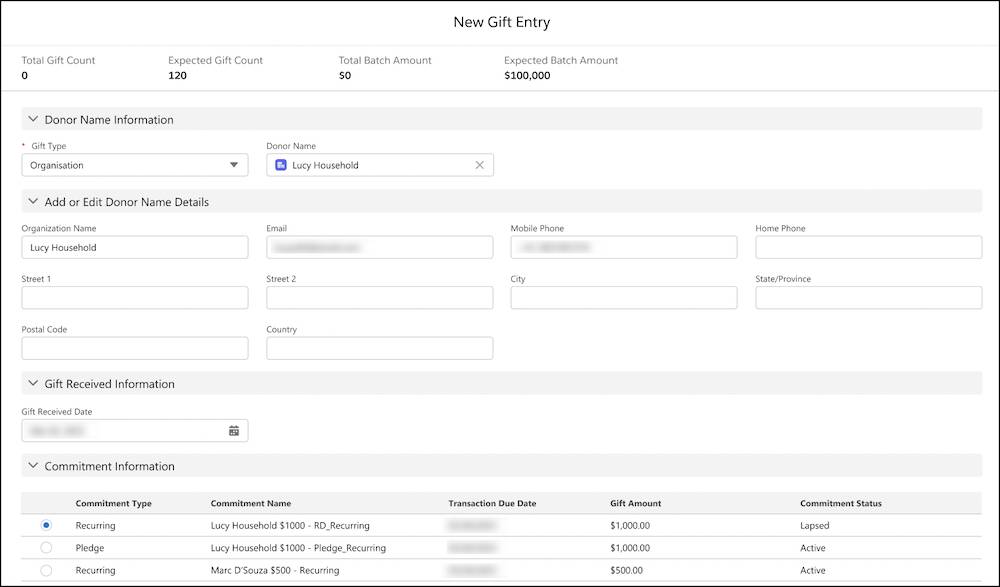
Task: Click the $500.00 gift amount cell
Action: tap(626, 570)
